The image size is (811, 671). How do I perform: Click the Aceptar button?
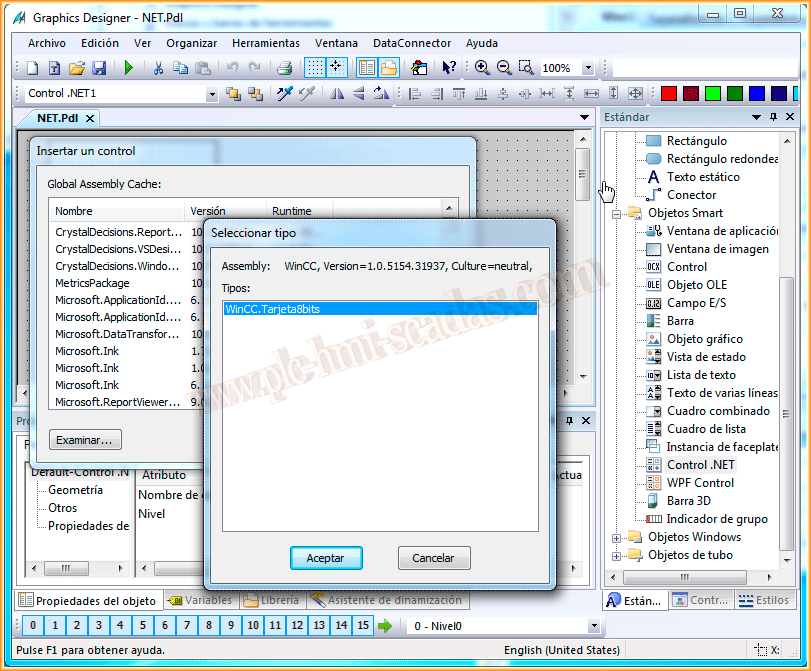[326, 558]
